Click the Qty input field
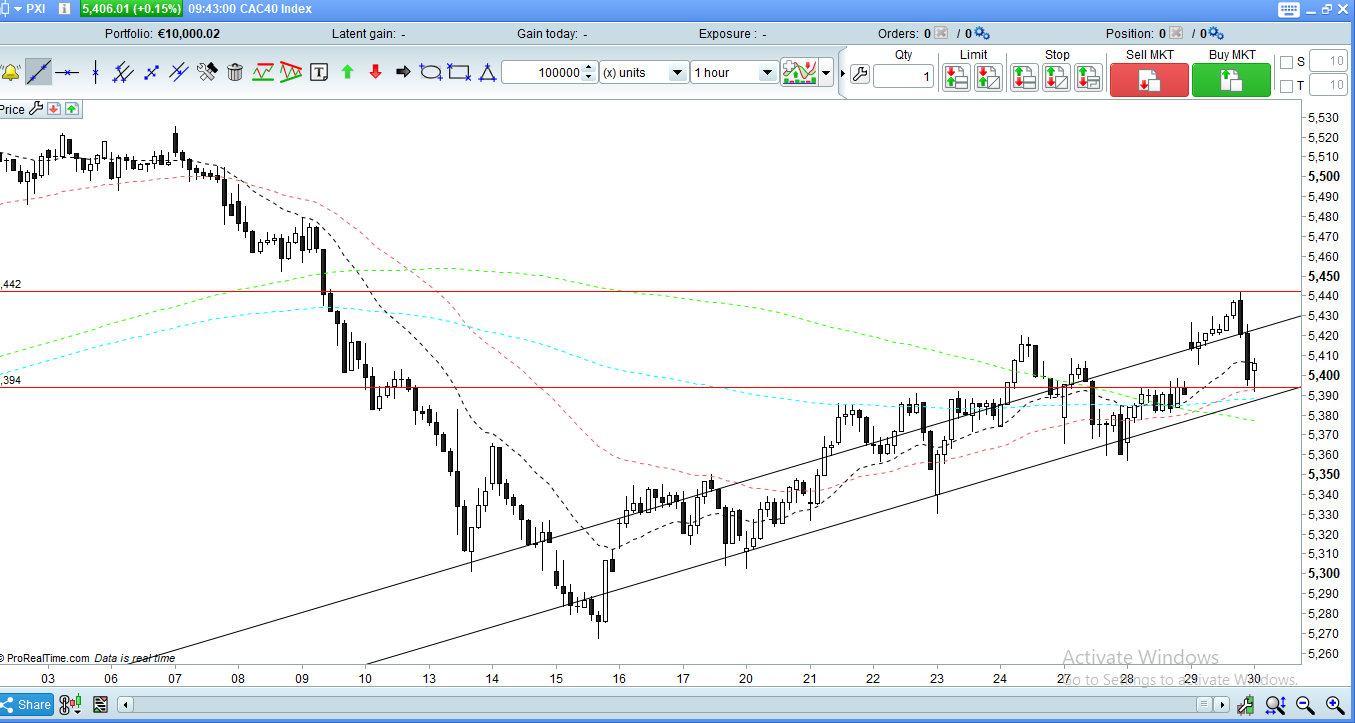Viewport: 1355px width, 723px height. tap(904, 76)
